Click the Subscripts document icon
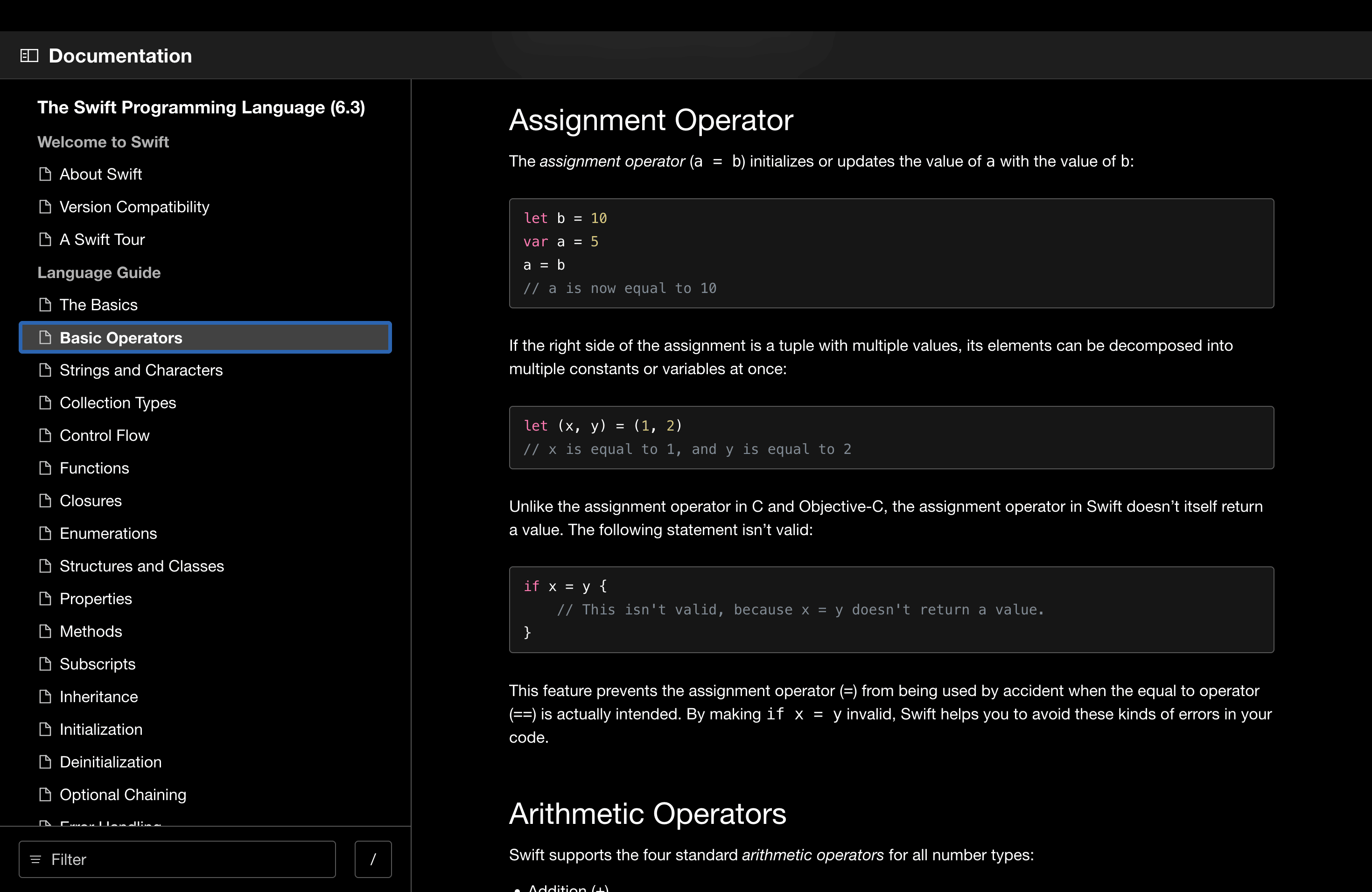Viewport: 1372px width, 892px height. pos(45,664)
